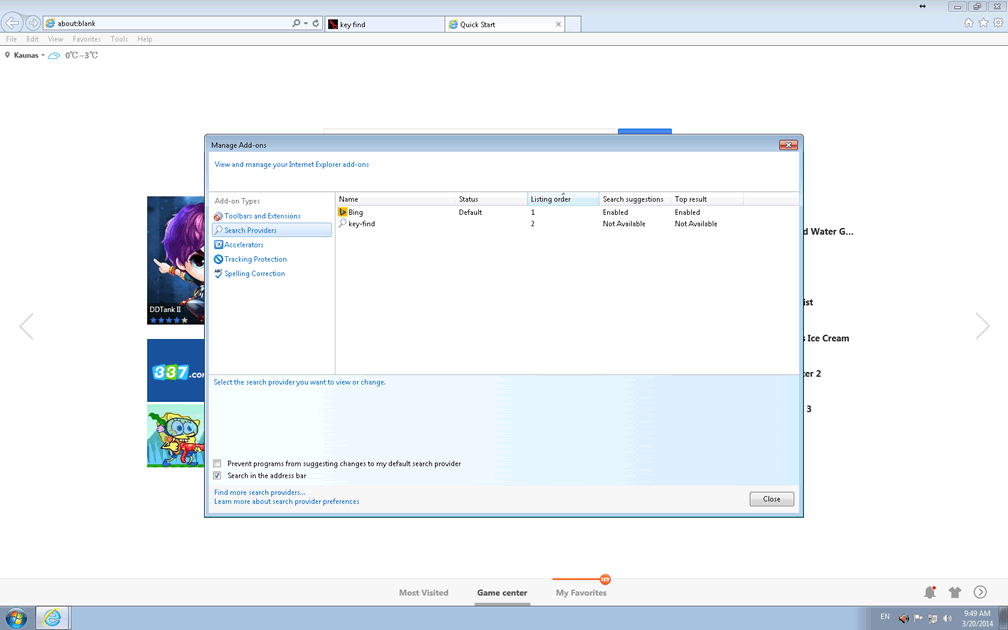Viewport: 1008px width, 630px height.
Task: Open the address bar search dropdown arrow
Action: [306, 23]
